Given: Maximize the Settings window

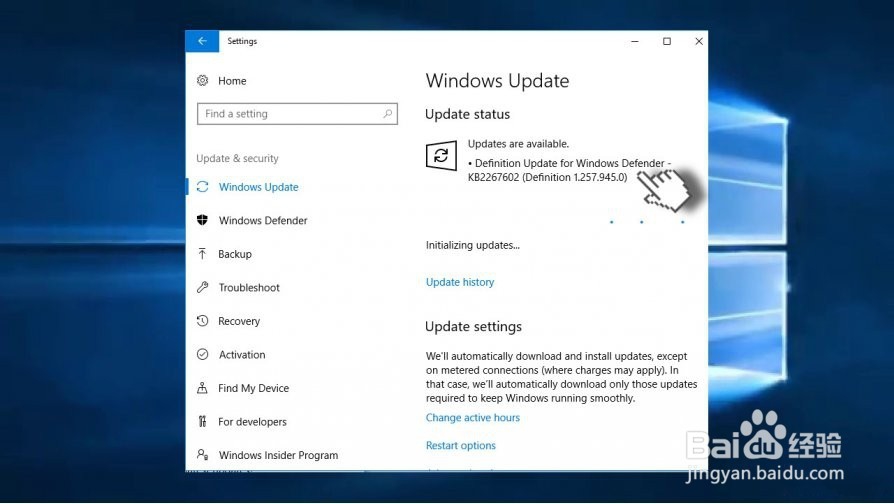Looking at the screenshot, I should coord(667,41).
